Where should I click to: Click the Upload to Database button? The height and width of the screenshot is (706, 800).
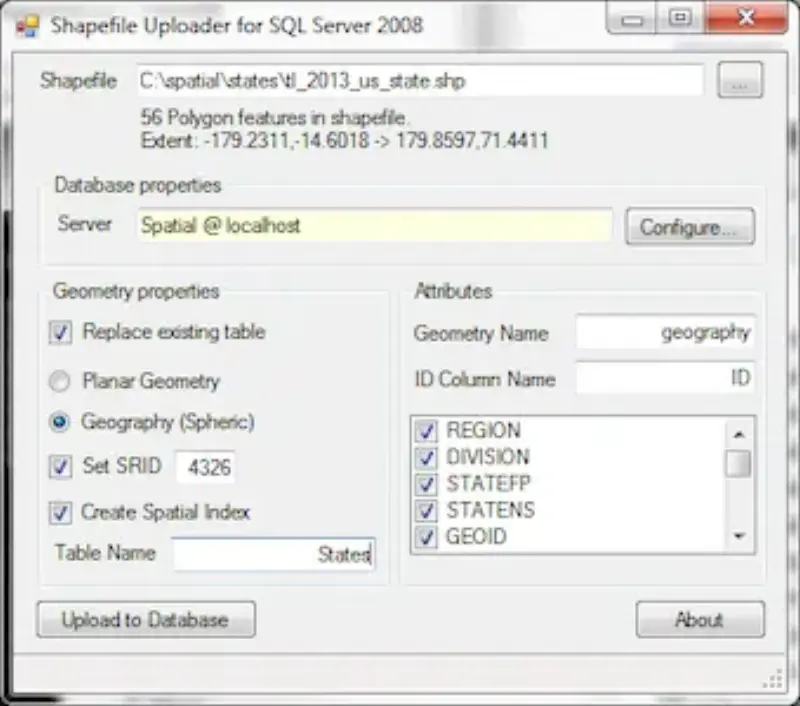click(x=146, y=620)
